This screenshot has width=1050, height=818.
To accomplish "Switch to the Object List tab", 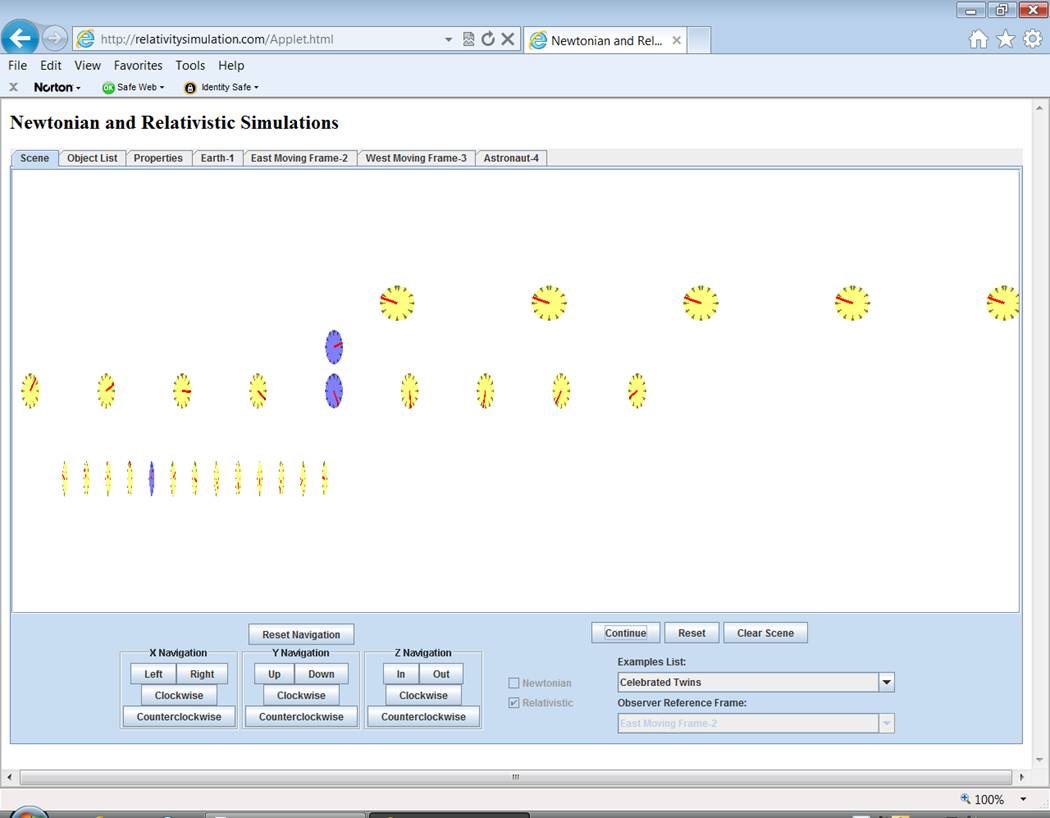I will (92, 158).
